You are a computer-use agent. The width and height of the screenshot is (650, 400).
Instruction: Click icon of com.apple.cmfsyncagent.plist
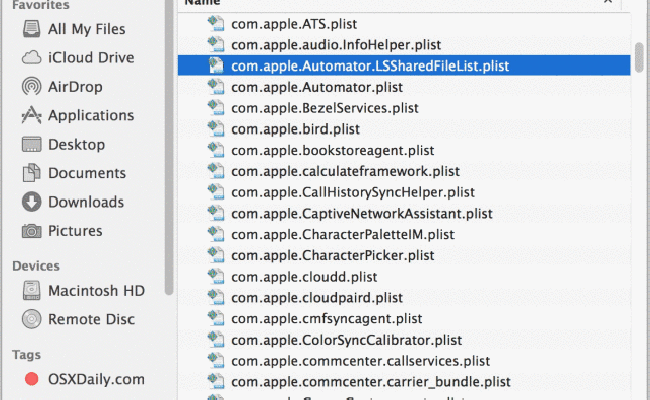tap(216, 318)
